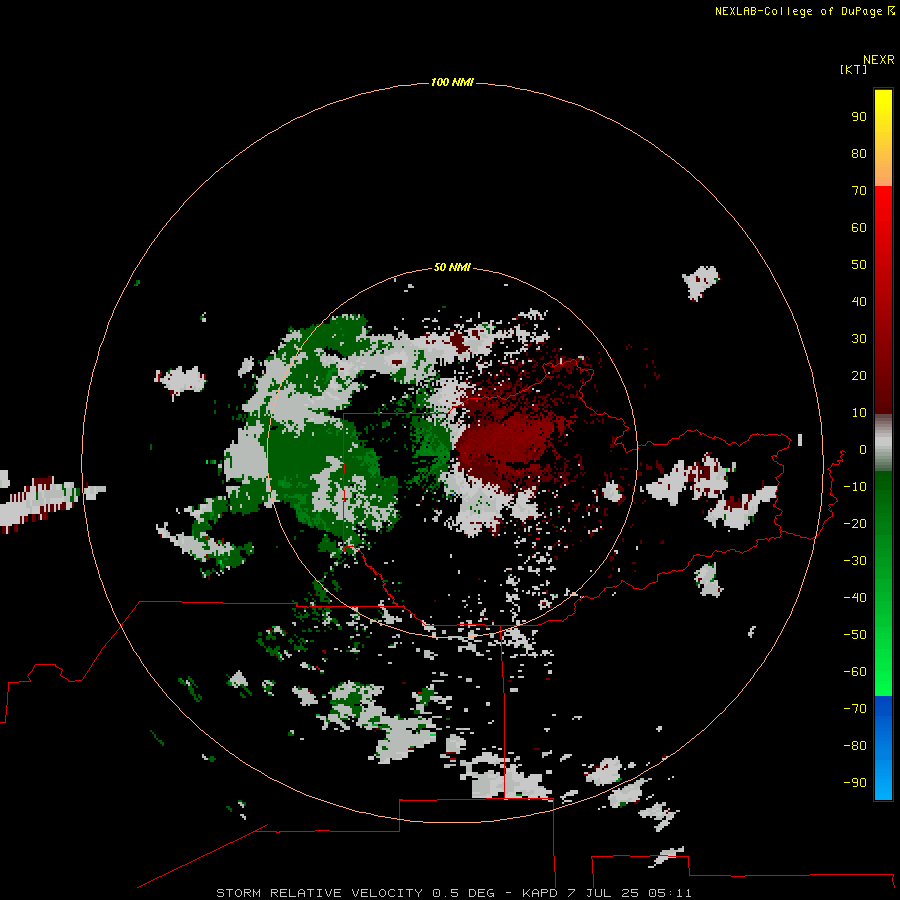Click the positive 60 knot scale value
This screenshot has width=900, height=900.
tap(859, 227)
